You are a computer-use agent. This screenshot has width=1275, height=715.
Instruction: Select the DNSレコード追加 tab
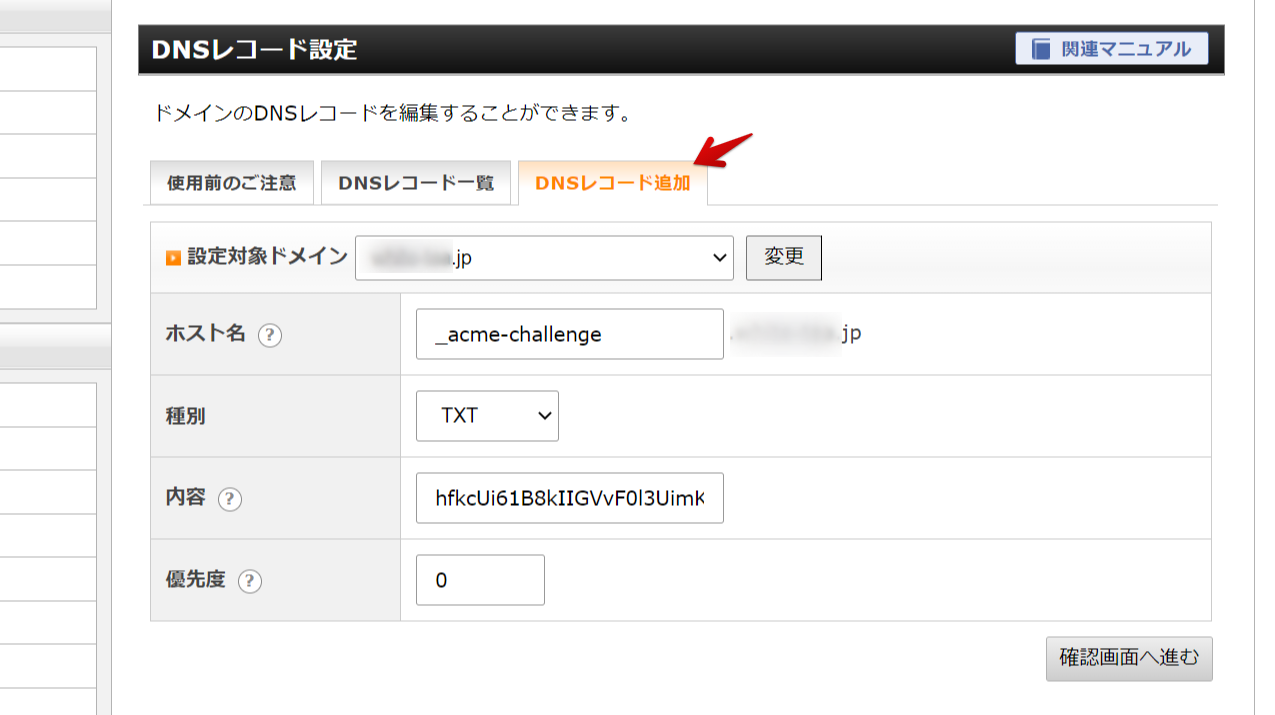tap(612, 183)
